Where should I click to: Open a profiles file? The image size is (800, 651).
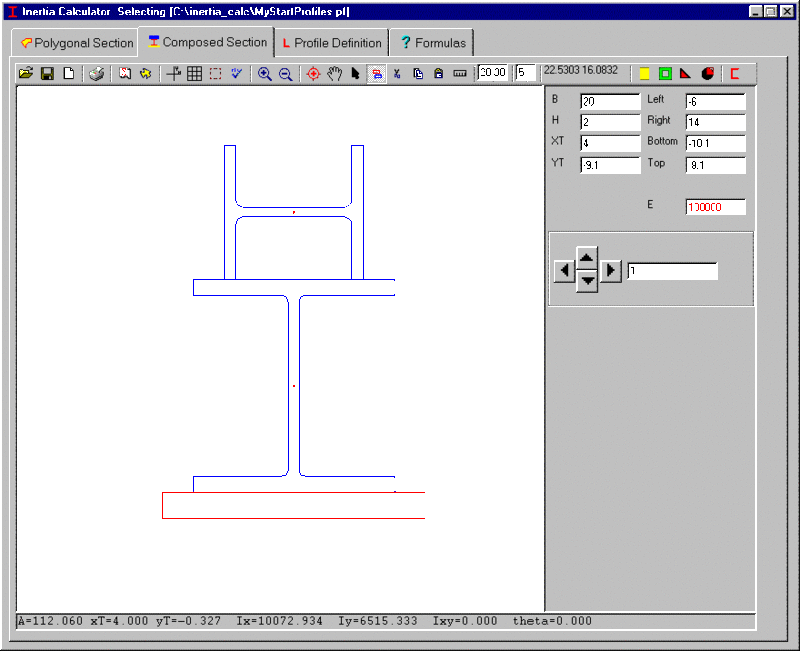point(25,72)
